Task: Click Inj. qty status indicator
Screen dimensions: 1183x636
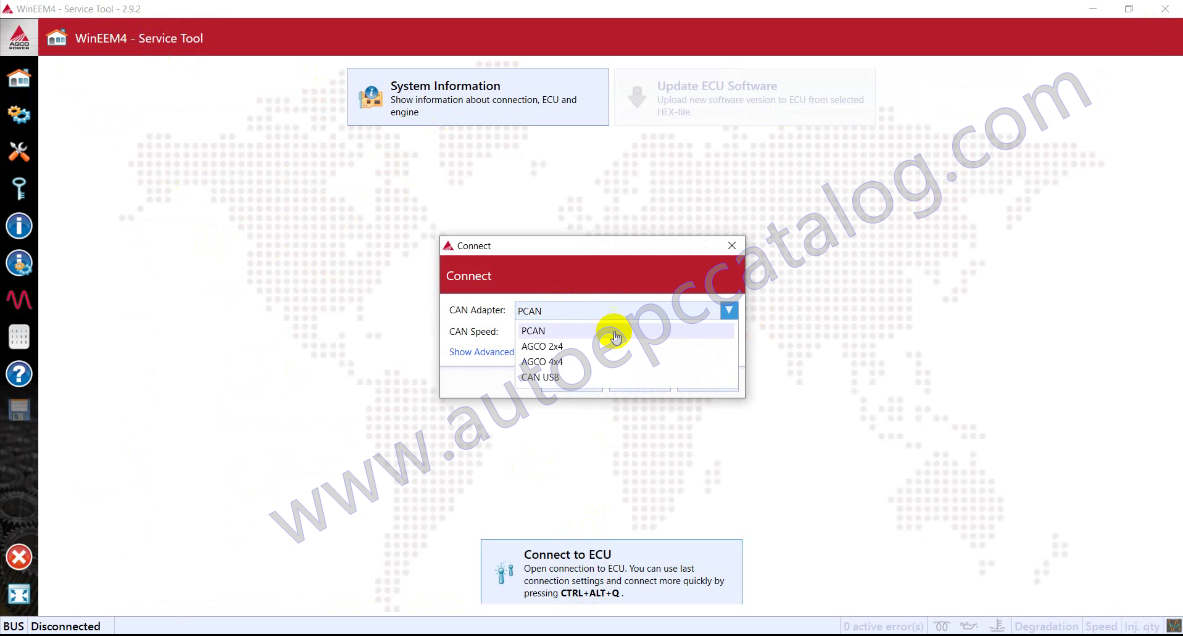Action: 1142,626
